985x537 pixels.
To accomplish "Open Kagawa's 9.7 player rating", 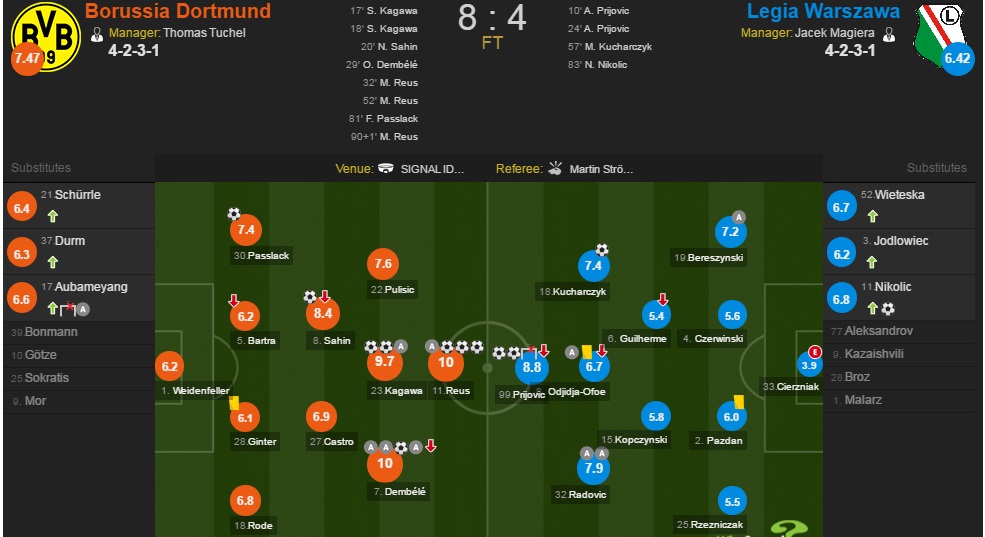I will 384,362.
